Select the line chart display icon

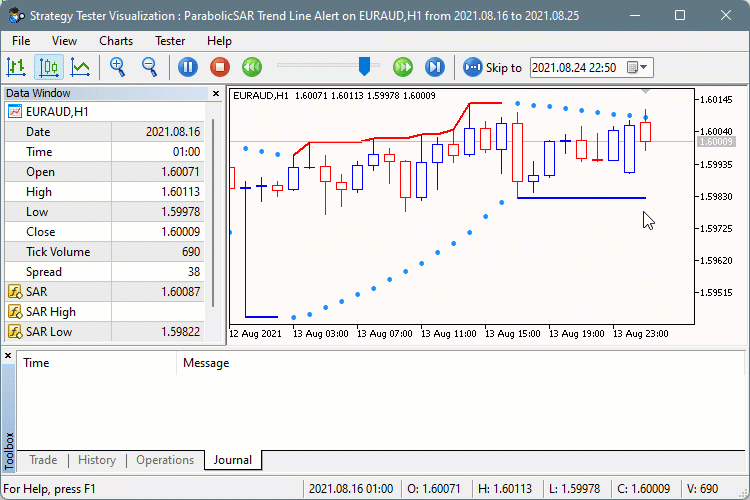click(80, 67)
